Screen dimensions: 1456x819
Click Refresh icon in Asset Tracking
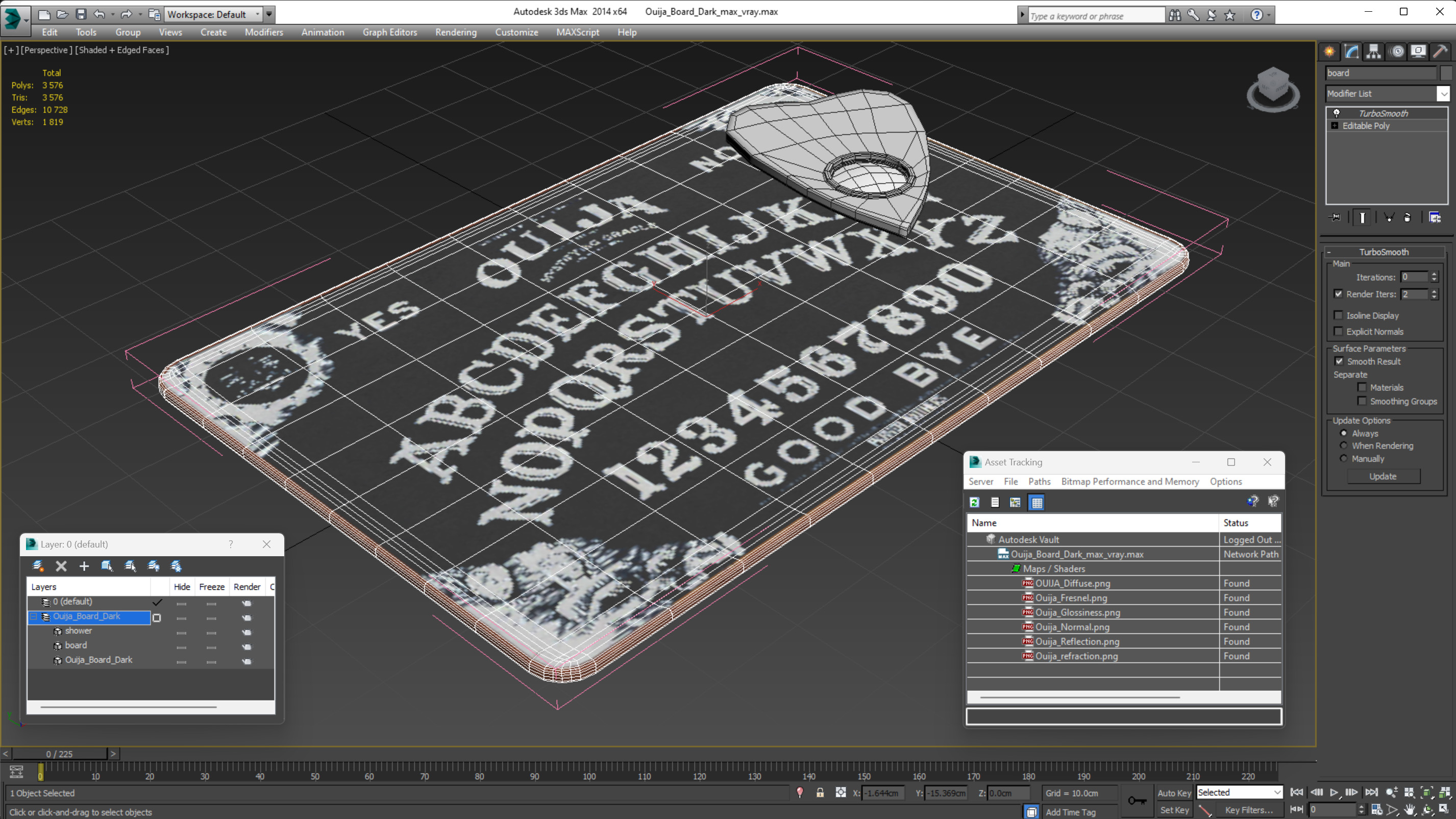pos(974,502)
